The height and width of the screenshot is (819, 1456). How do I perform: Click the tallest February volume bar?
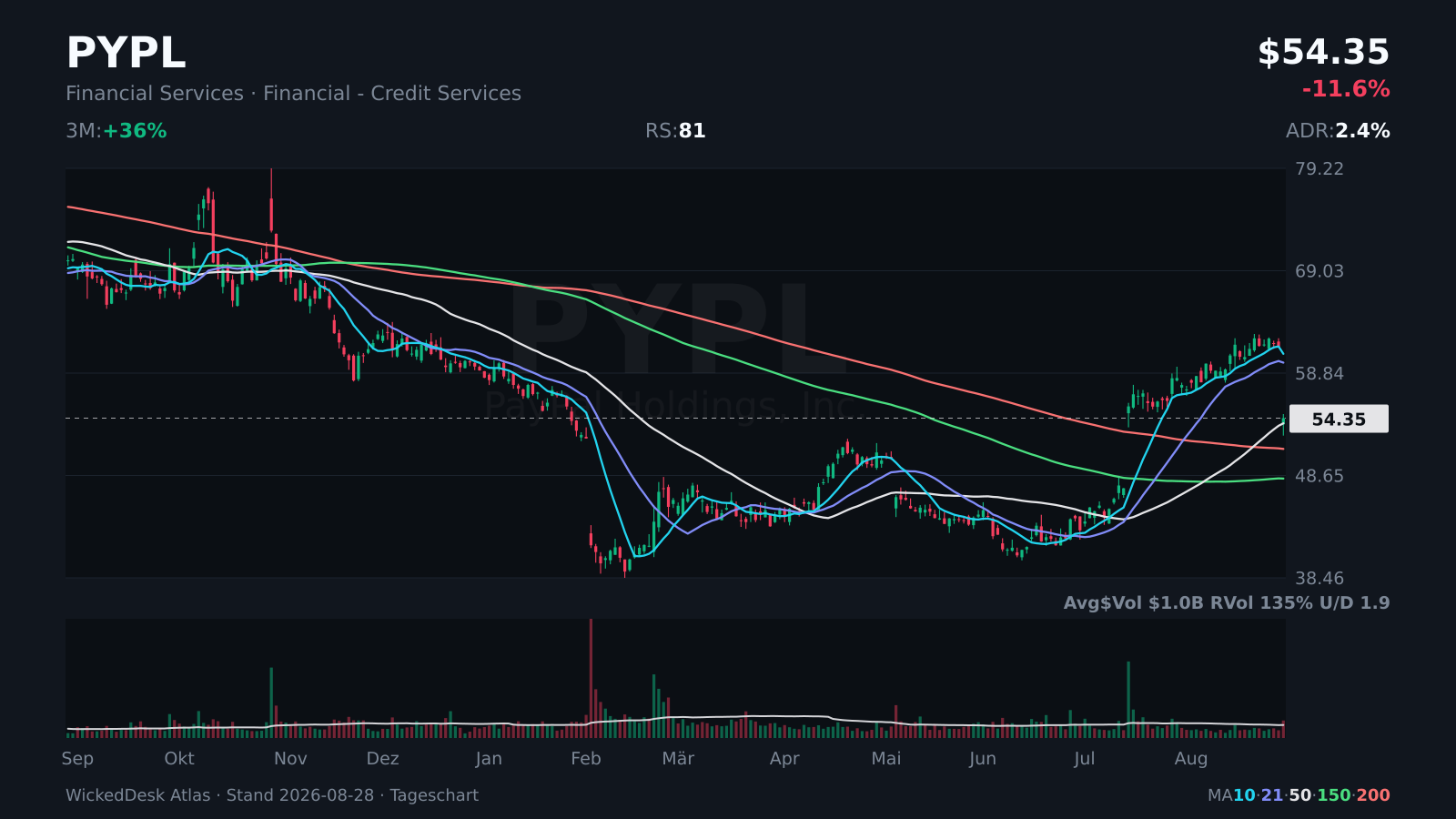[x=591, y=678]
